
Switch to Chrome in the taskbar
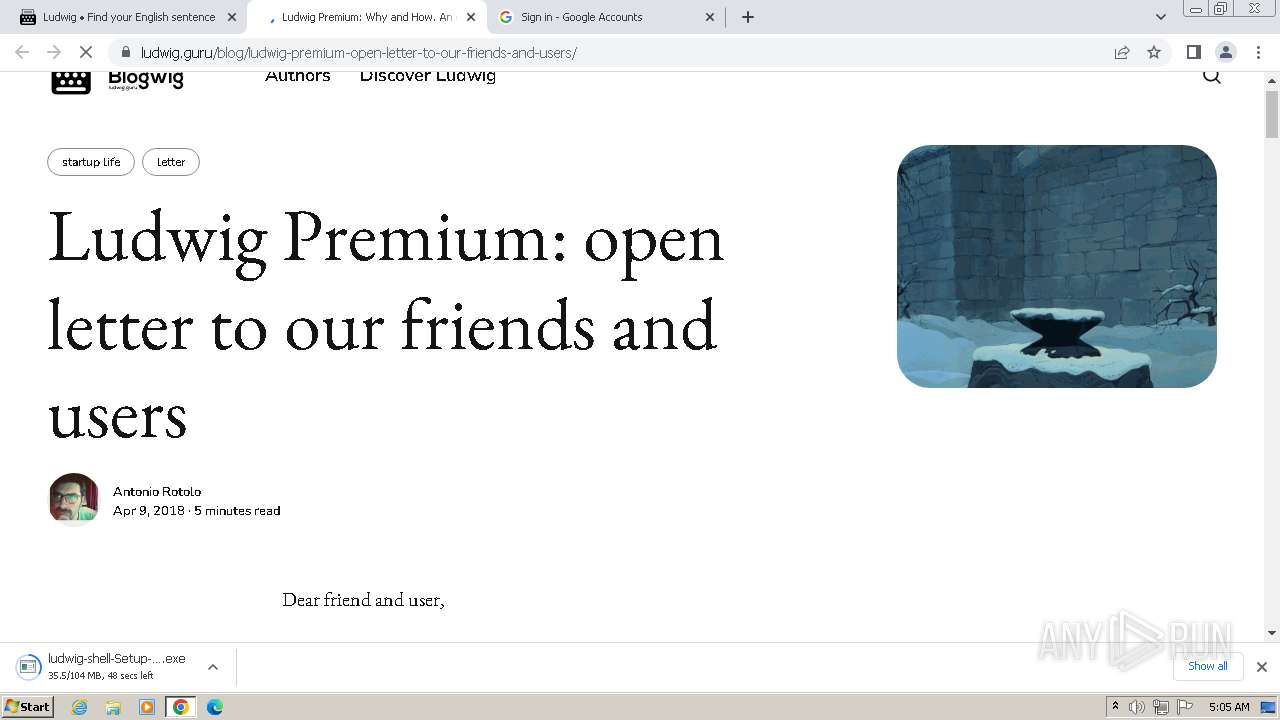tap(181, 707)
